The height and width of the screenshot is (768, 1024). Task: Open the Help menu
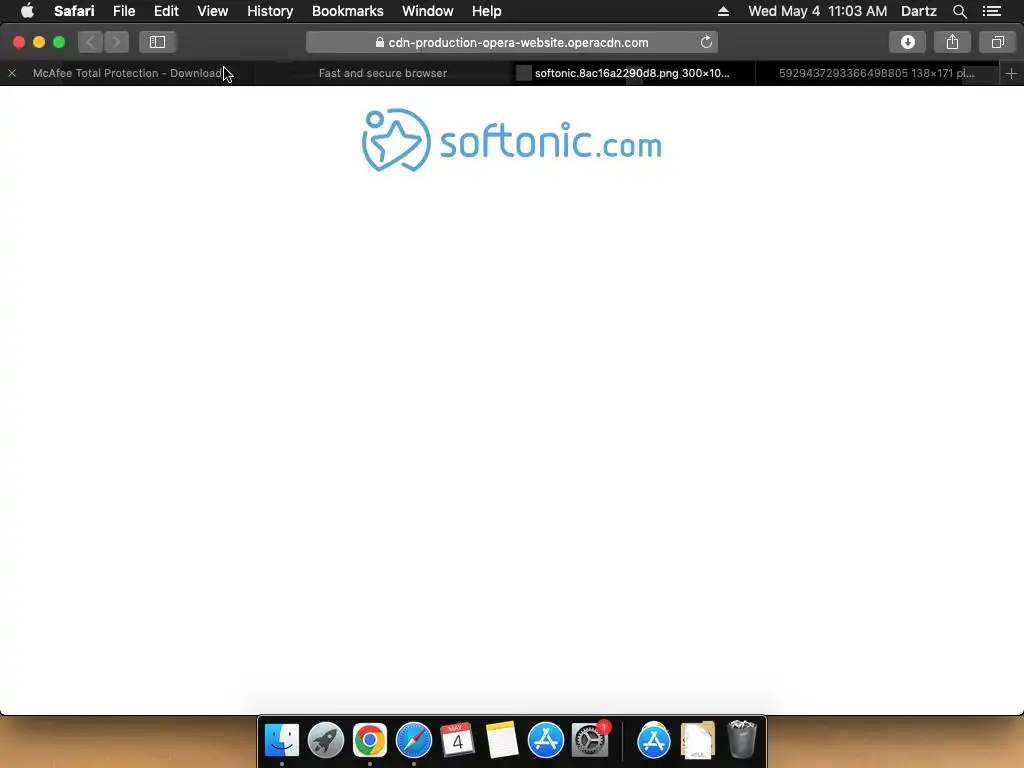[x=487, y=11]
